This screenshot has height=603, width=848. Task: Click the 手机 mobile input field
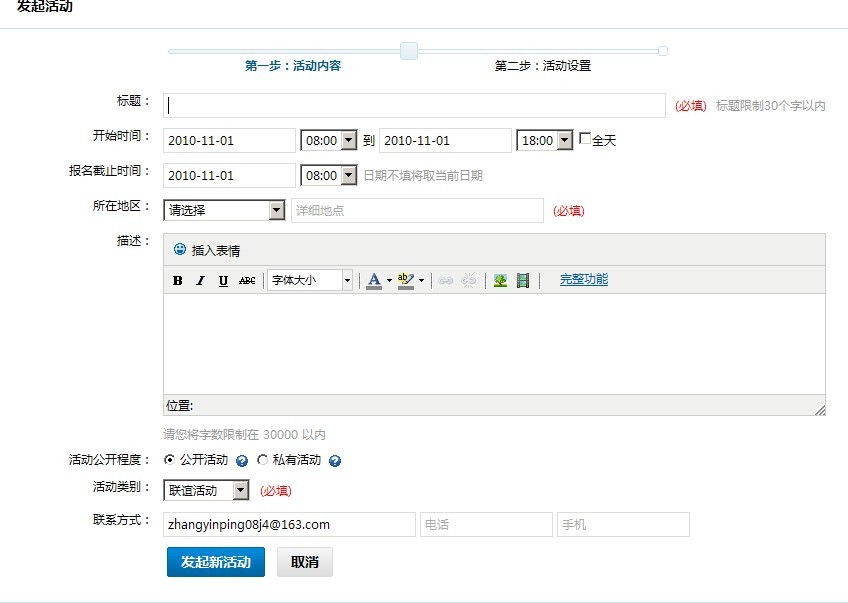[x=623, y=525]
